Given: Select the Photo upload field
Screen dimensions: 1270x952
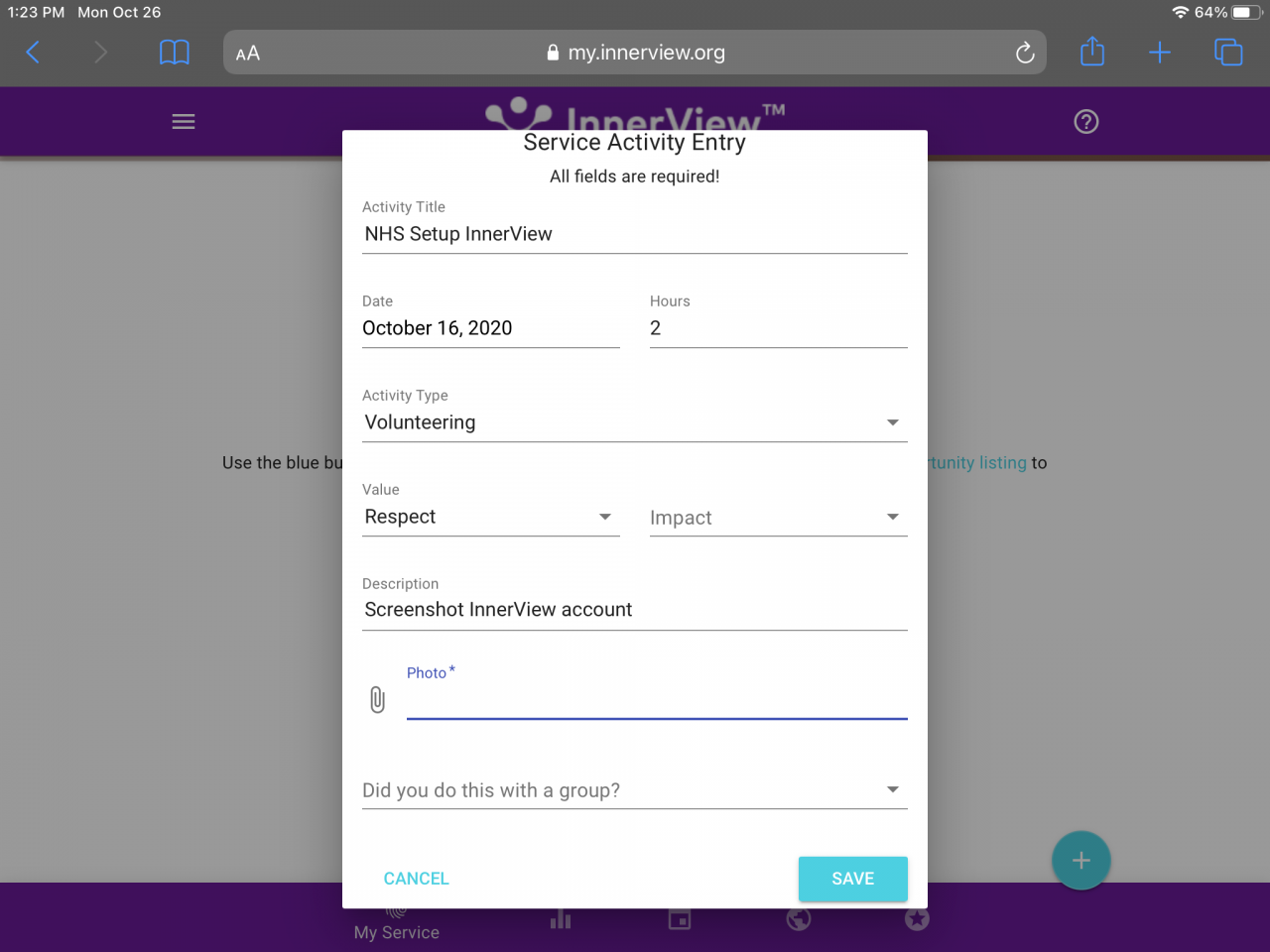Looking at the screenshot, I should pos(657,700).
